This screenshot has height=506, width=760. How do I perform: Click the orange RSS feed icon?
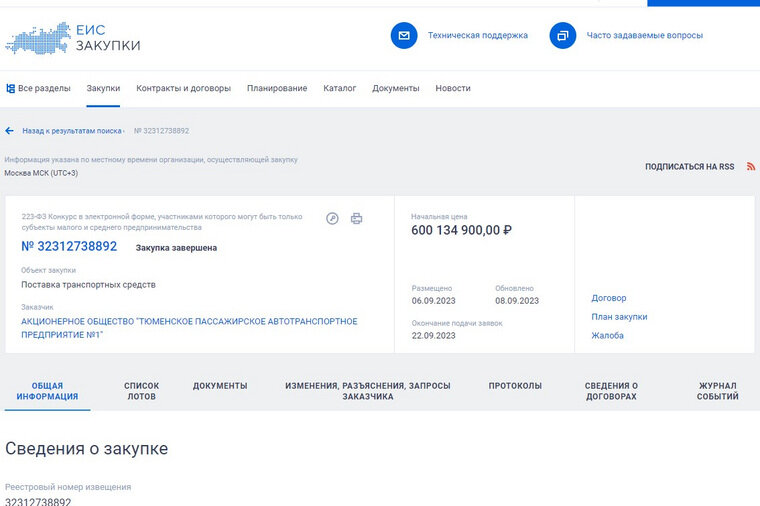click(x=751, y=166)
